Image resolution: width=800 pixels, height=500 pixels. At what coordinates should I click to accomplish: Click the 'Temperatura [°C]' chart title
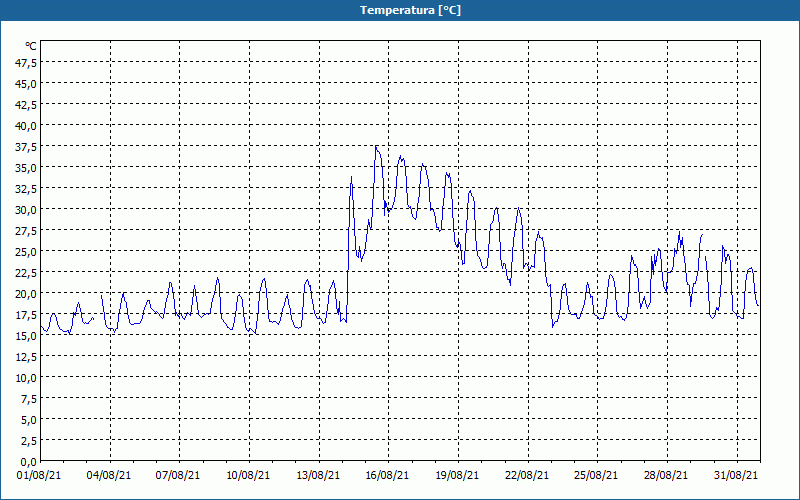click(410, 10)
